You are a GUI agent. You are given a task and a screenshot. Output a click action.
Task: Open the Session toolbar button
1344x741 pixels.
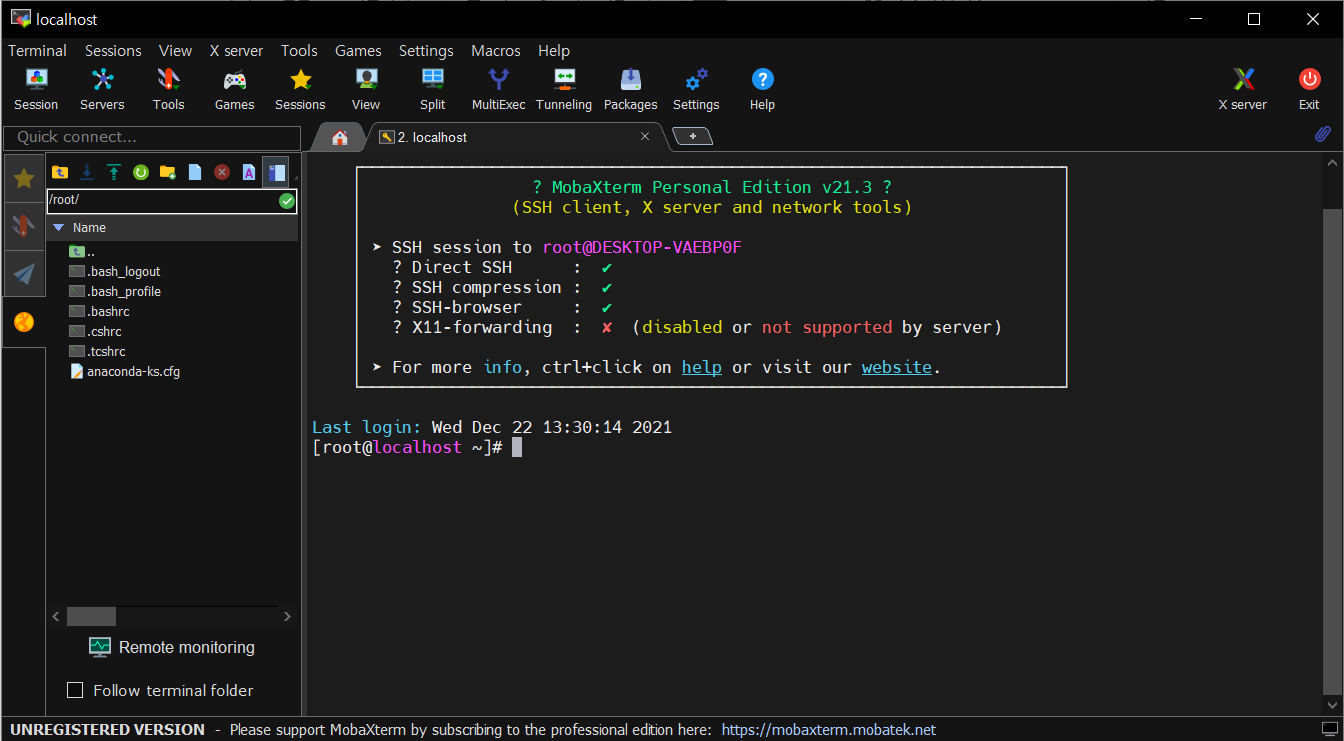coord(36,89)
